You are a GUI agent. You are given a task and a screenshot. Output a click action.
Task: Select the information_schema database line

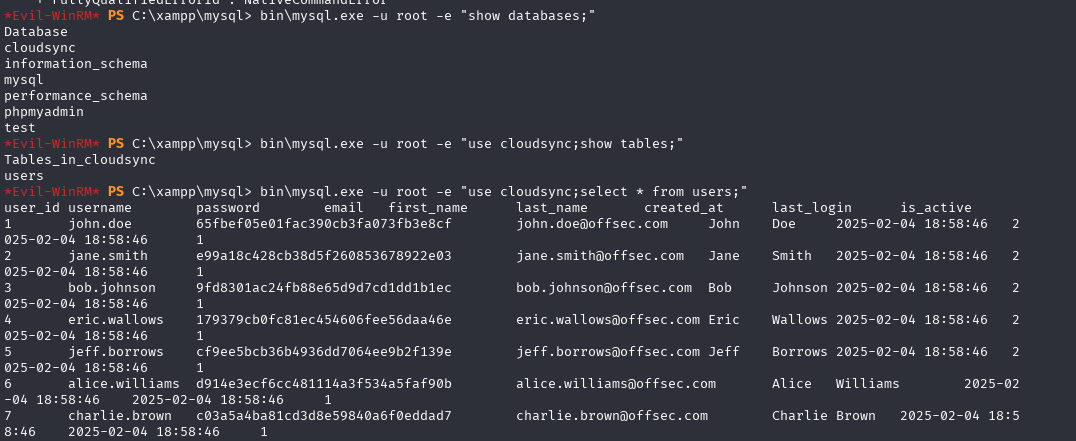(x=75, y=64)
